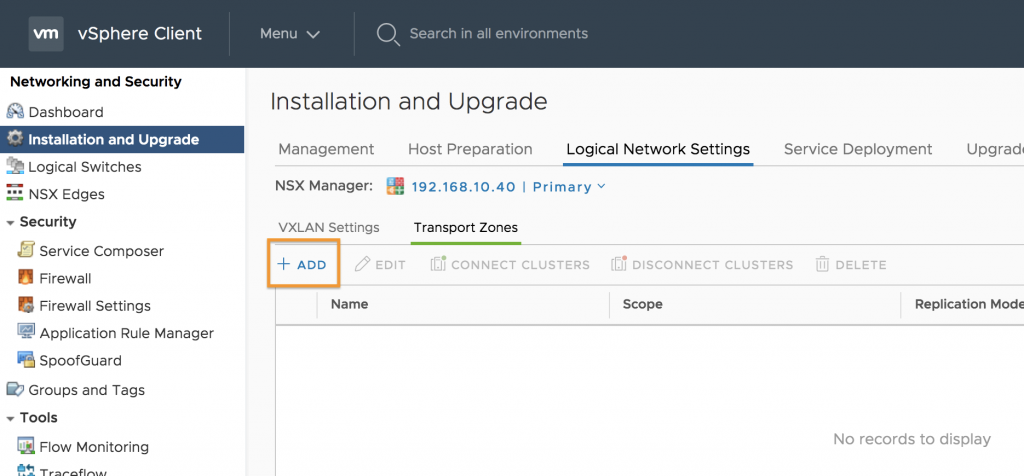Viewport: 1024px width, 476px height.
Task: Click the Flow Monitoring chart icon
Action: [25, 447]
